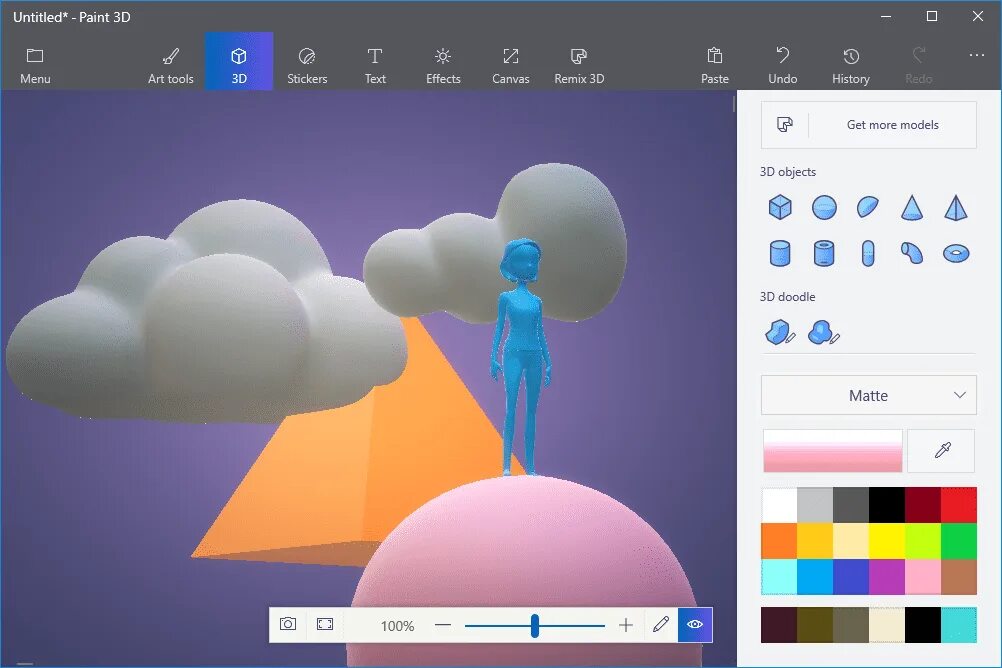Pick the orange color swatch
Image resolution: width=1002 pixels, height=668 pixels.
(779, 541)
